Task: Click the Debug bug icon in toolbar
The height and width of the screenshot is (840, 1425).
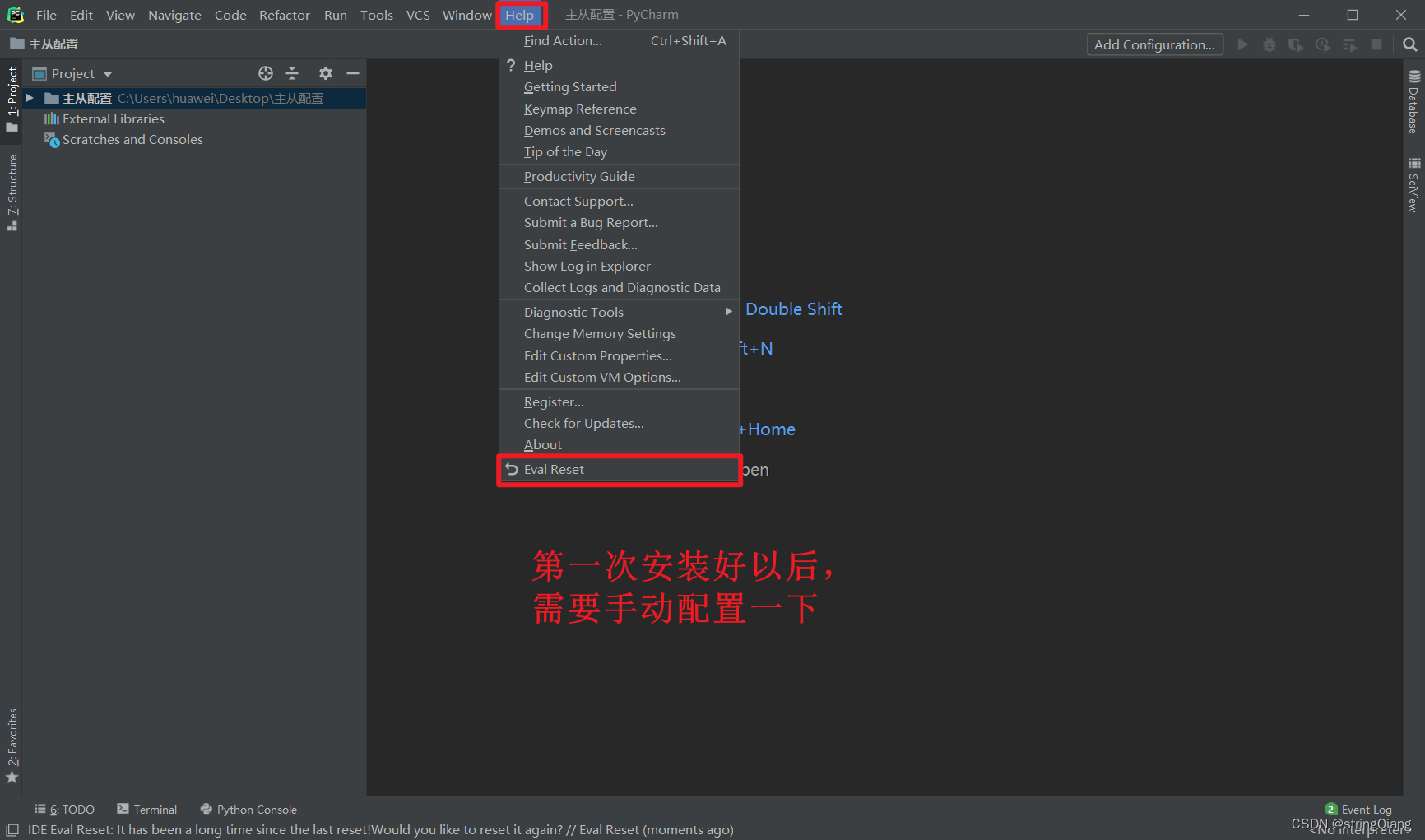Action: point(1270,44)
